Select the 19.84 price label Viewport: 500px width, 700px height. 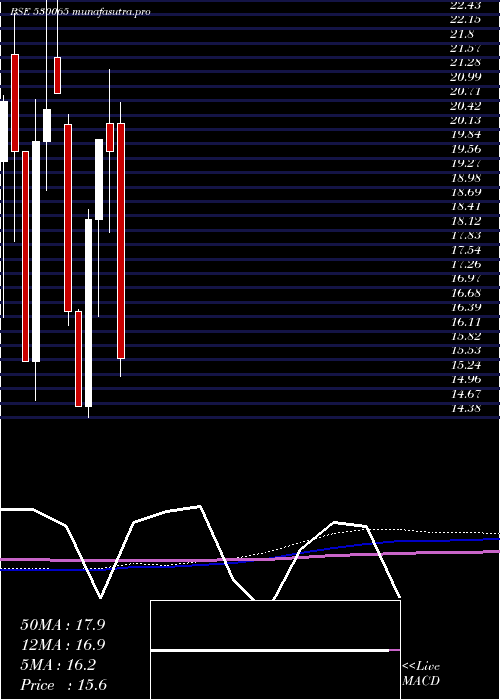[x=466, y=135]
